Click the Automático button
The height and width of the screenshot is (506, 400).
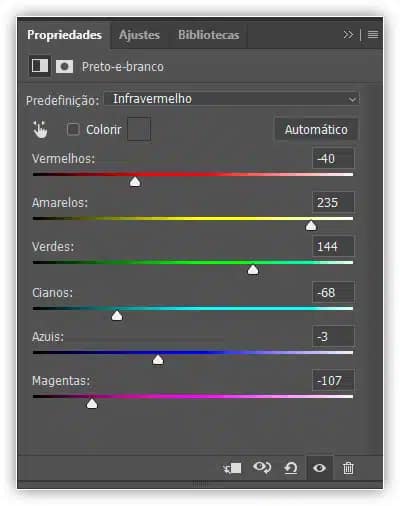point(316,130)
